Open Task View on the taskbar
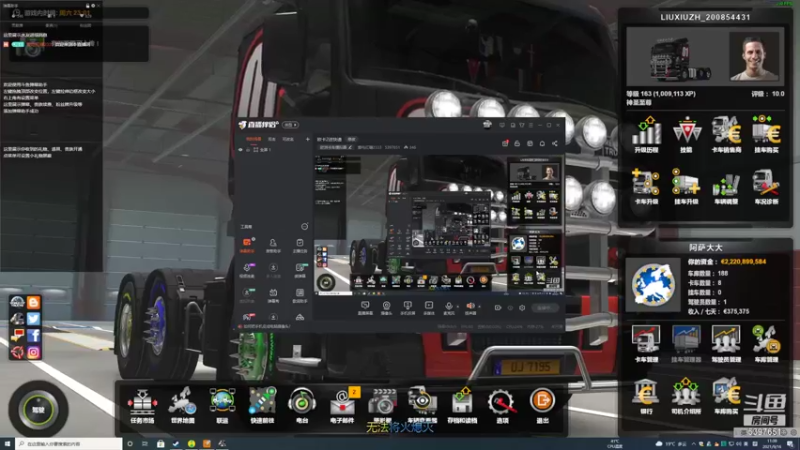The height and width of the screenshot is (450, 800). click(145, 444)
